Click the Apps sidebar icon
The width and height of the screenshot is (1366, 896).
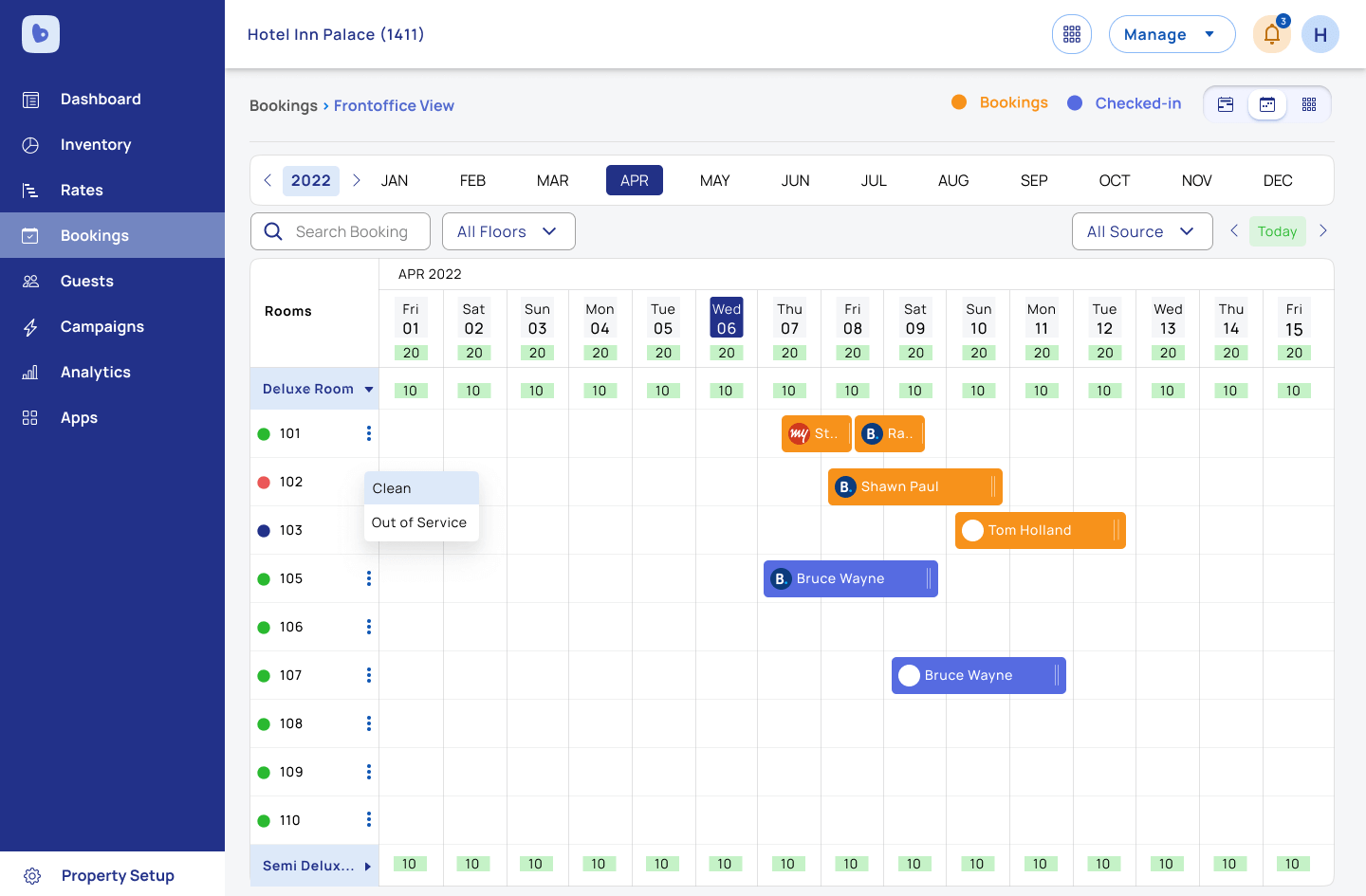[30, 418]
